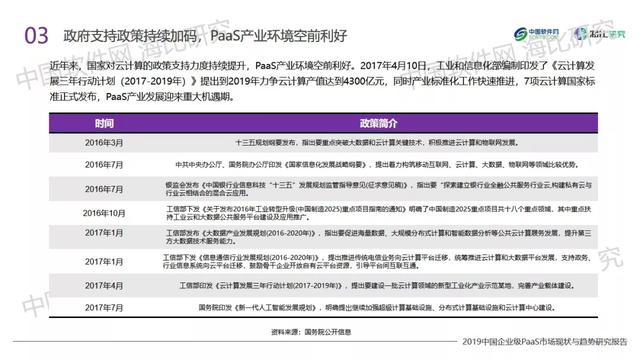Click the "时间" table header
The height and width of the screenshot is (360, 640).
point(104,123)
